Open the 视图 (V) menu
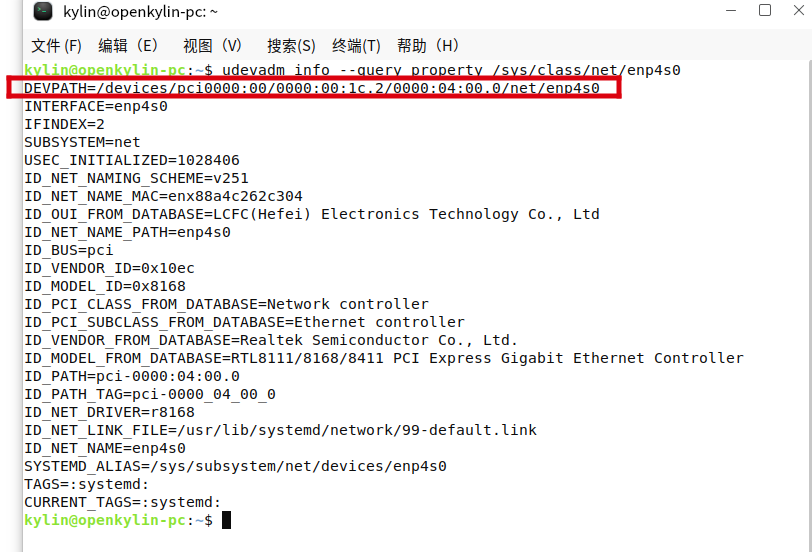The image size is (812, 552). pyautogui.click(x=212, y=46)
